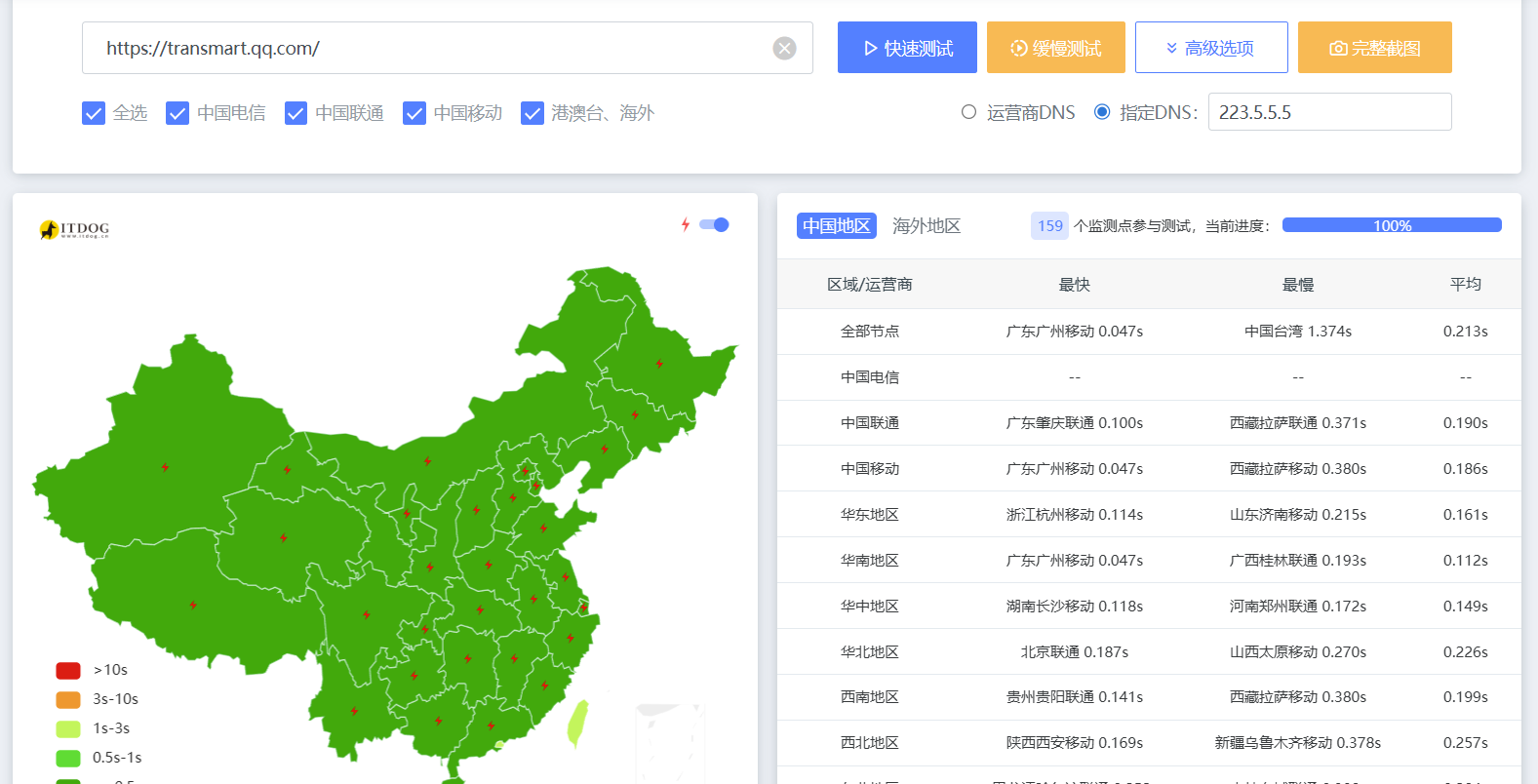Click the lightning marker on Inner Mongolia
The height and width of the screenshot is (784, 1538).
(x=427, y=461)
